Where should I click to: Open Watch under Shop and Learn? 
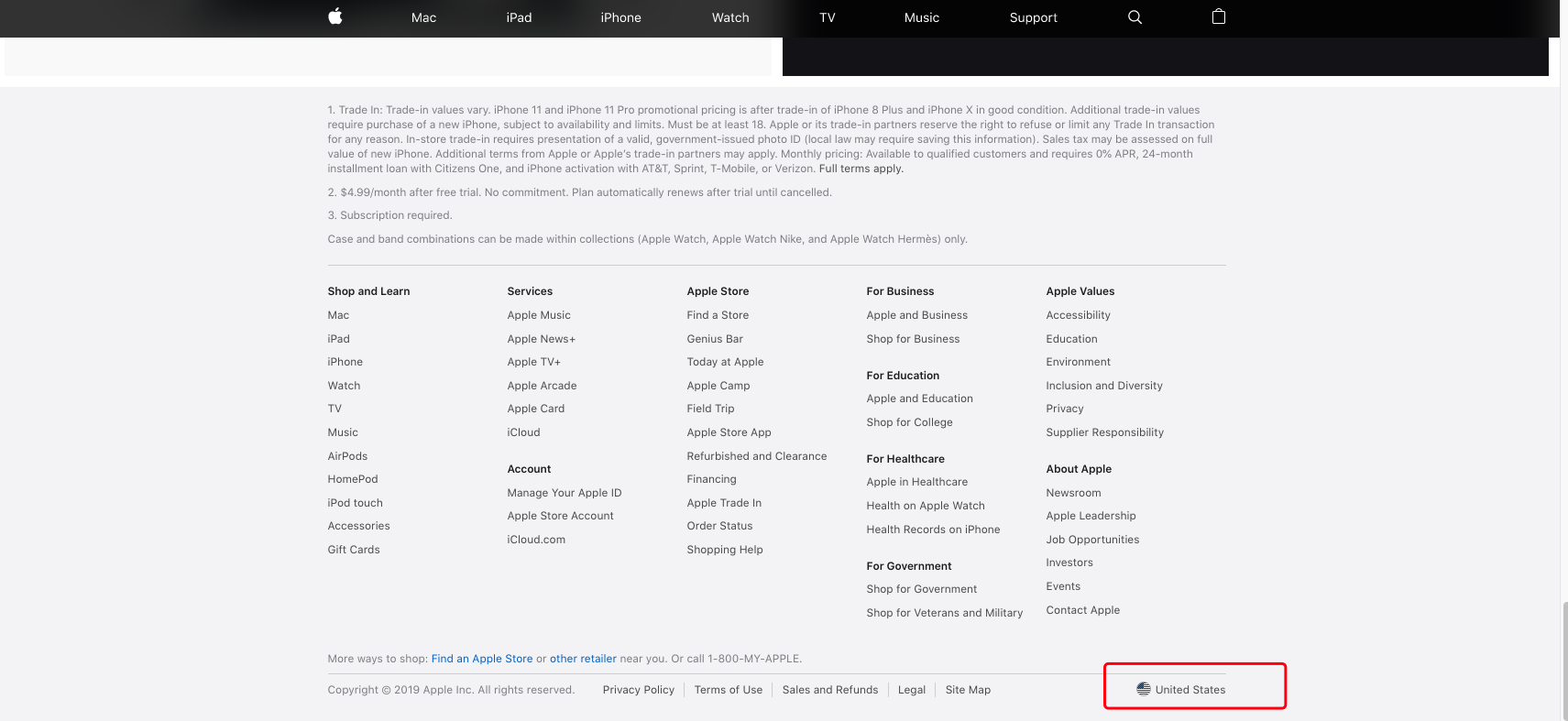pos(345,386)
